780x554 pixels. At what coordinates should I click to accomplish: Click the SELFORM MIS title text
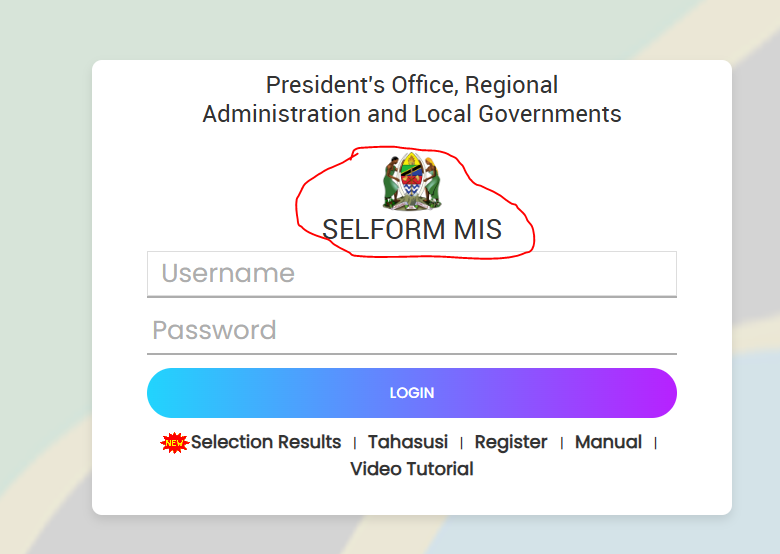412,230
